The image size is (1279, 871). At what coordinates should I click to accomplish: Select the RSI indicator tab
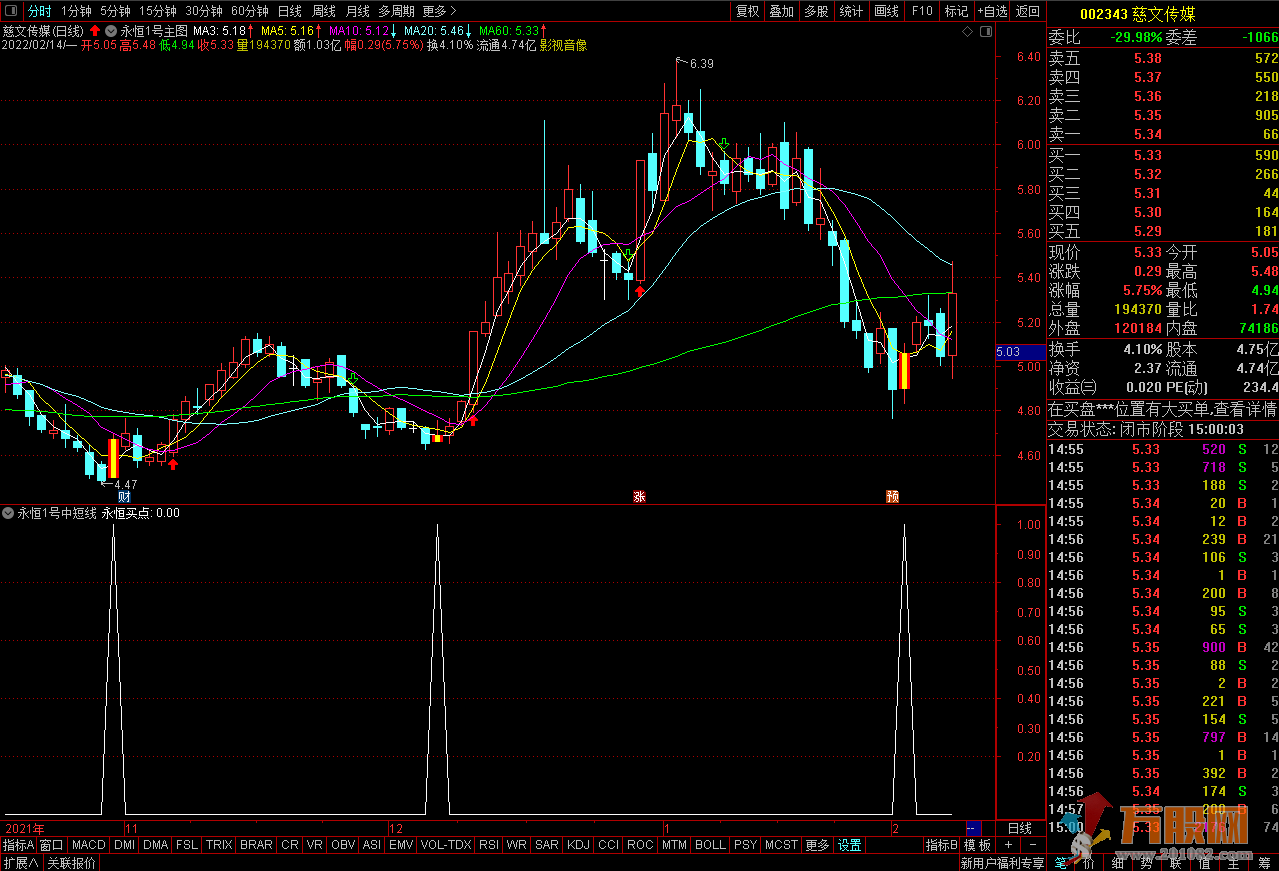[489, 845]
